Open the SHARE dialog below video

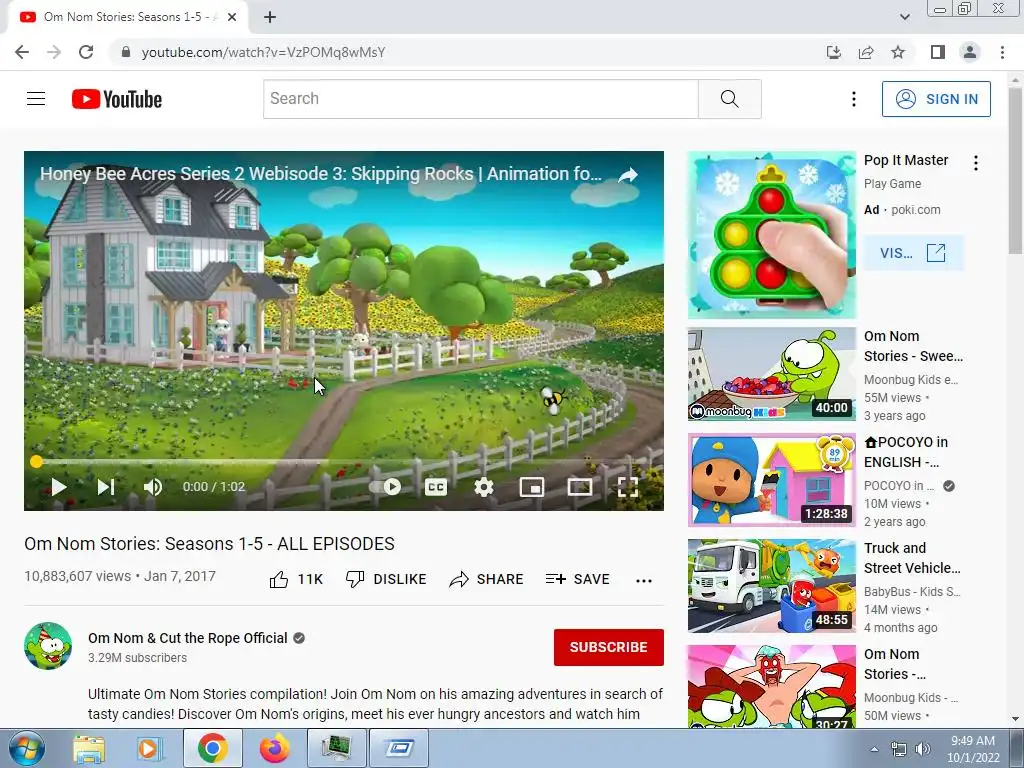pos(487,579)
